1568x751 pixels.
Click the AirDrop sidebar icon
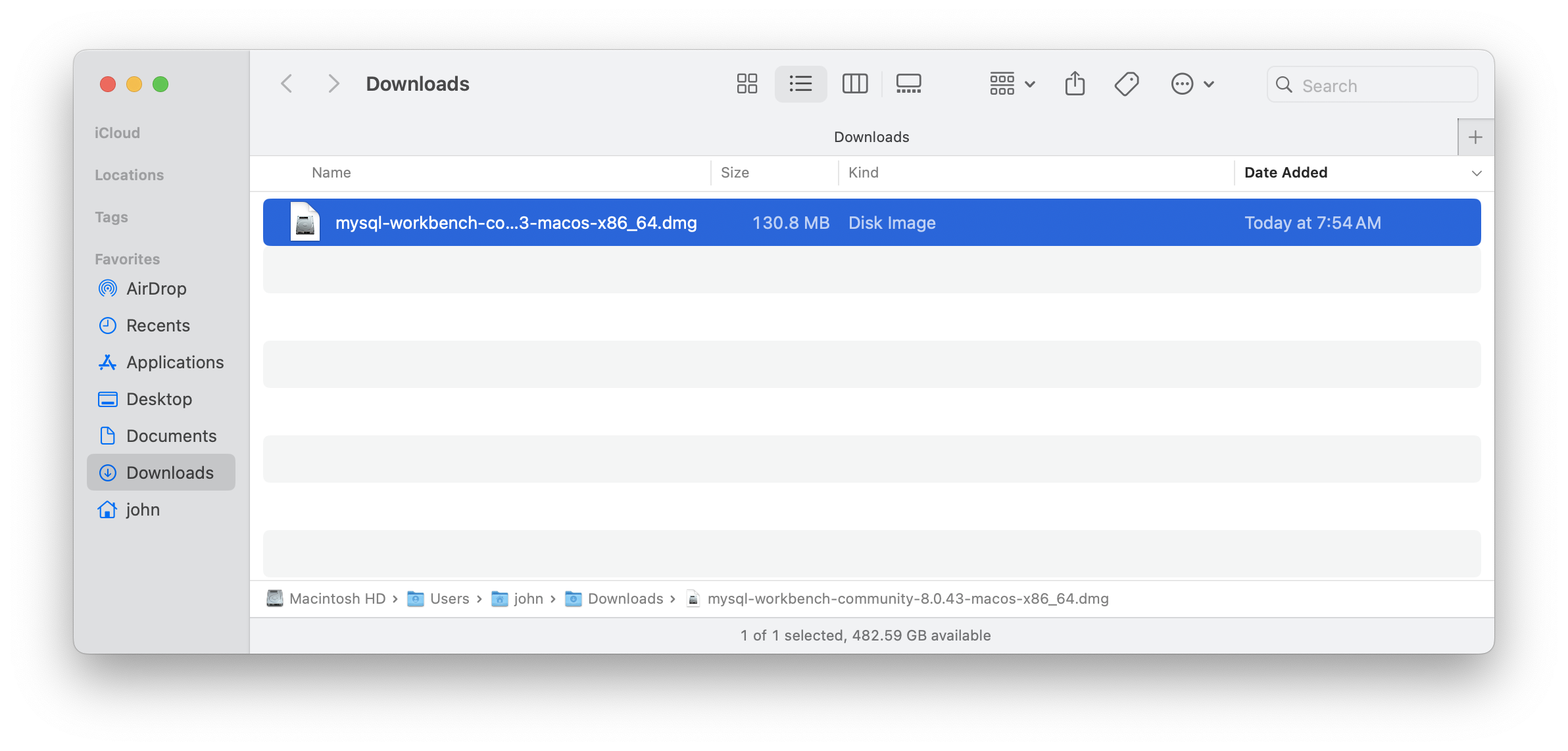[x=108, y=289]
